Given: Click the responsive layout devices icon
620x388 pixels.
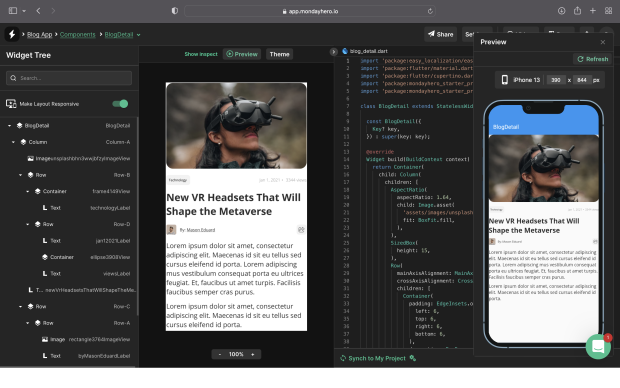Looking at the screenshot, I should pos(11,104).
